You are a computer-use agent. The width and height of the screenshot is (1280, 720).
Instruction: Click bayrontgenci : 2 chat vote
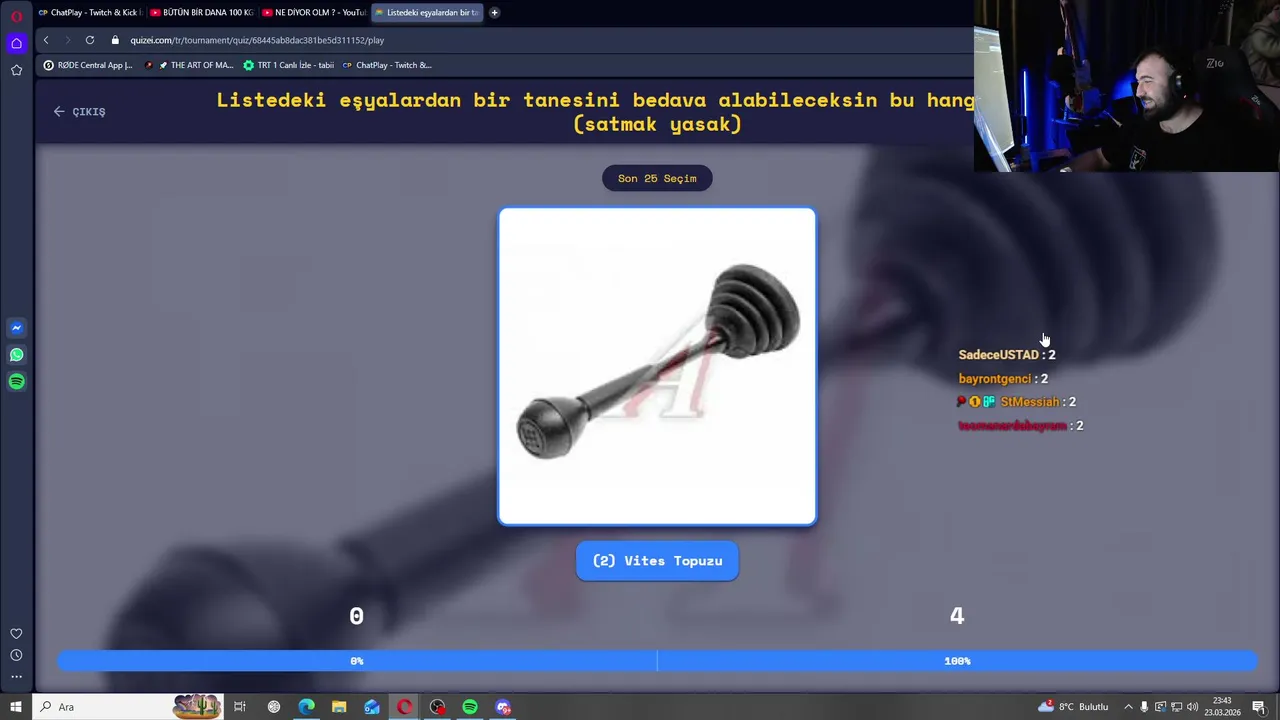1003,379
